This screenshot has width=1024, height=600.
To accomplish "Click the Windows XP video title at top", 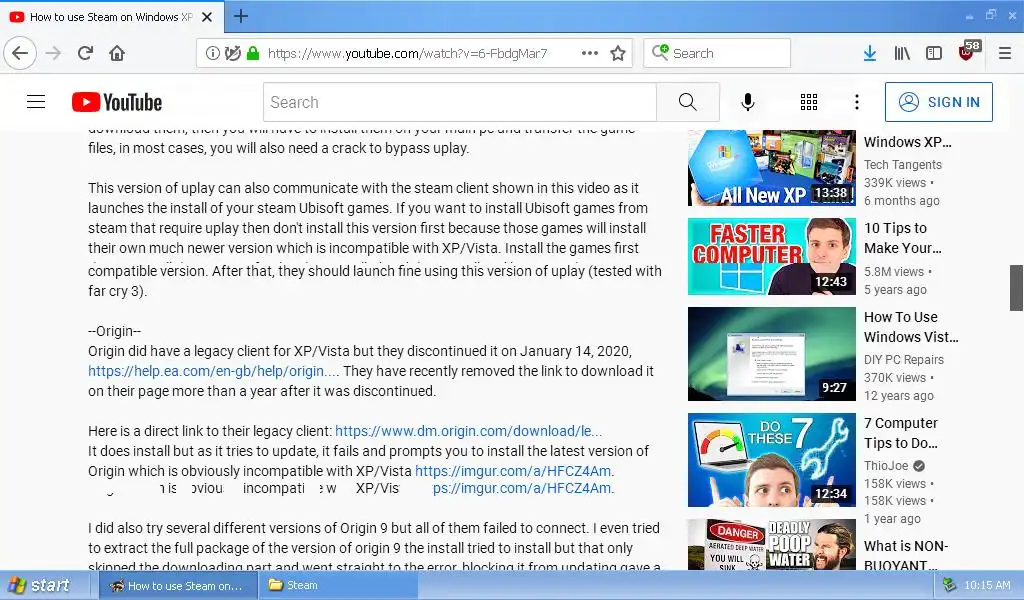I will pyautogui.click(x=908, y=142).
